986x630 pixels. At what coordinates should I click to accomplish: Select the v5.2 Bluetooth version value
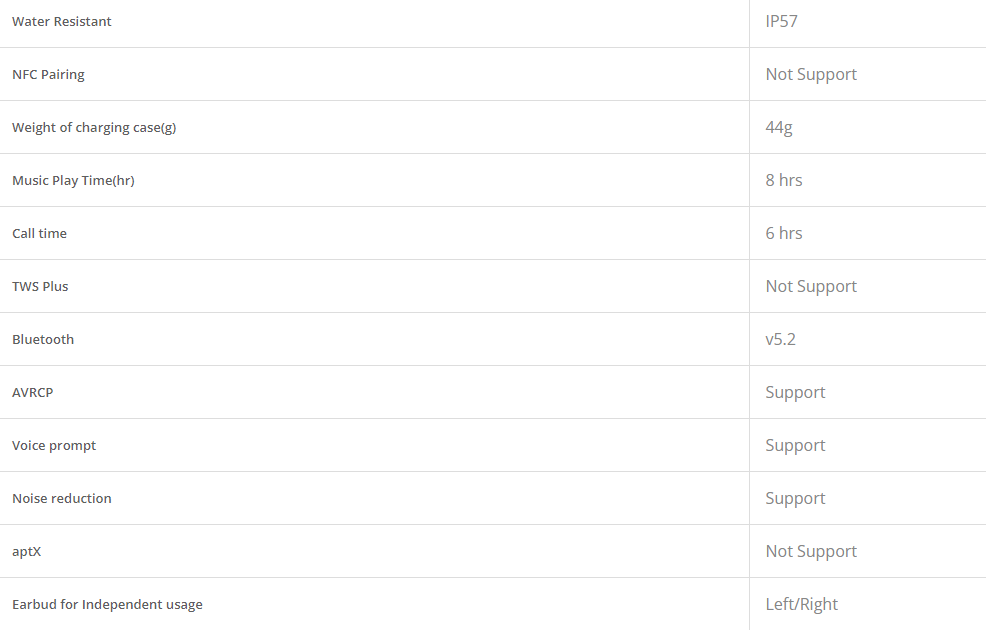point(780,339)
